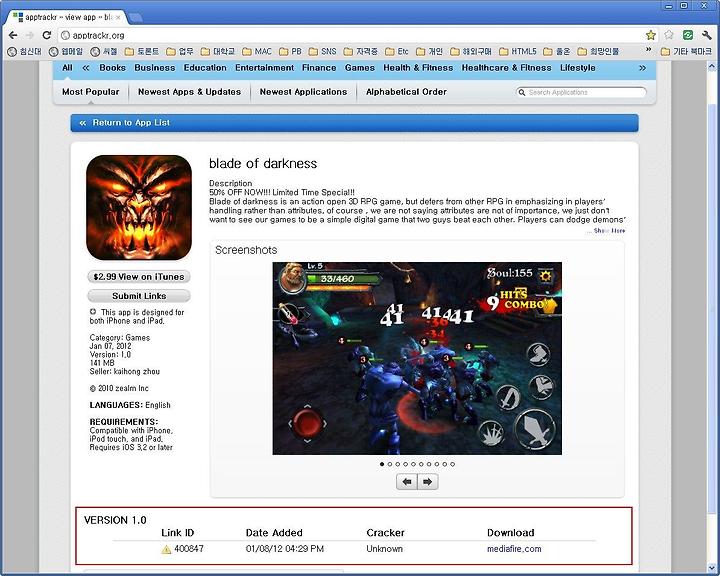Select the Entertainment category
This screenshot has width=720, height=576.
[264, 68]
